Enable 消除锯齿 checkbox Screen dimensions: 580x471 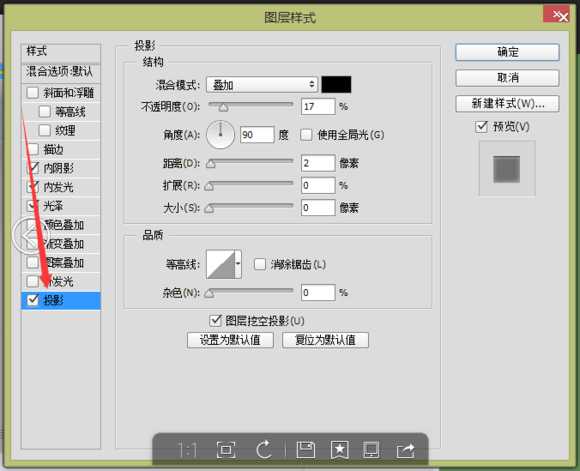[x=260, y=264]
